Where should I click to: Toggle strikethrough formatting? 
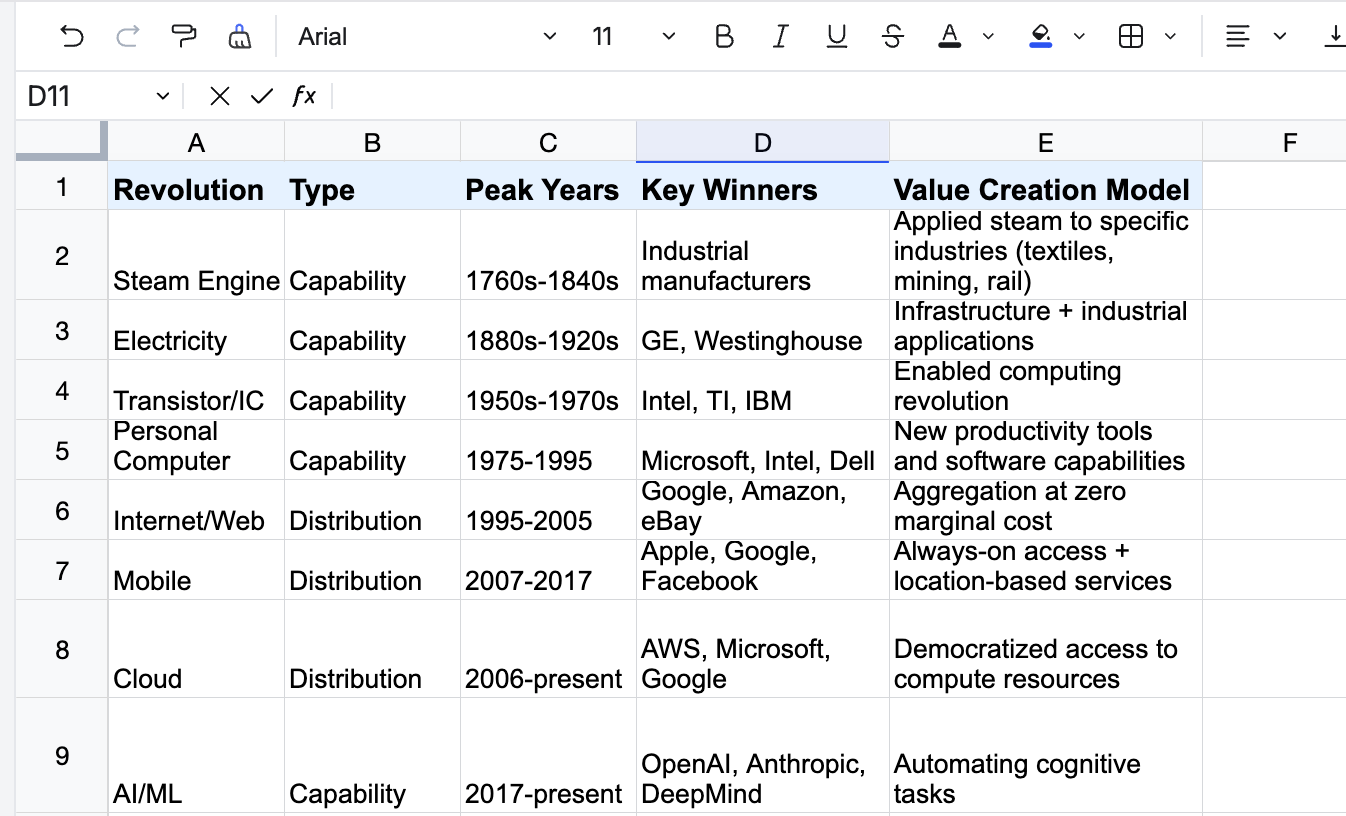[893, 37]
